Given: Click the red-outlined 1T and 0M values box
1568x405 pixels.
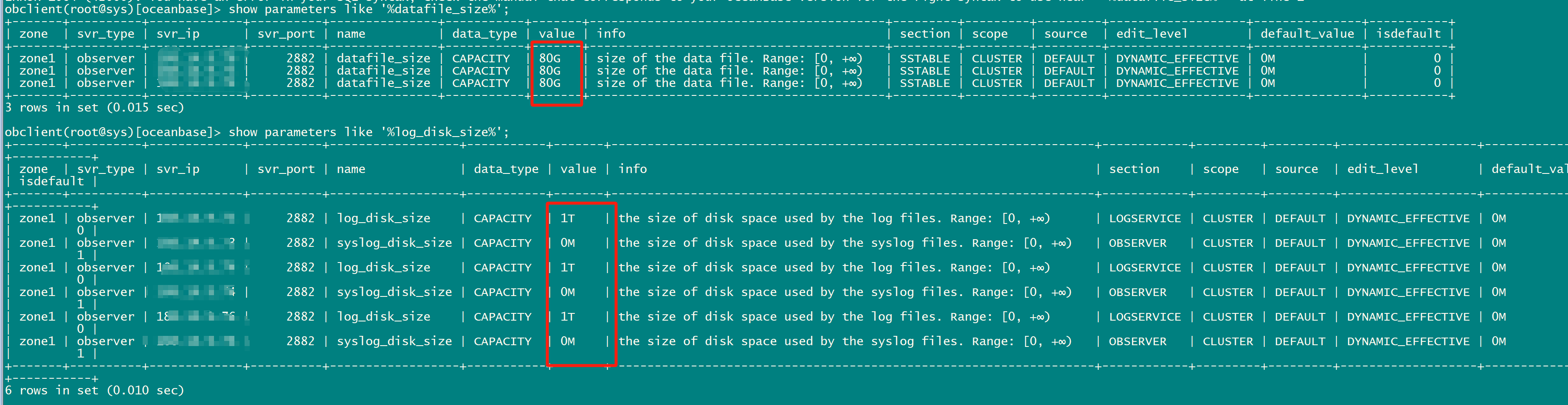Looking at the screenshot, I should click(582, 284).
